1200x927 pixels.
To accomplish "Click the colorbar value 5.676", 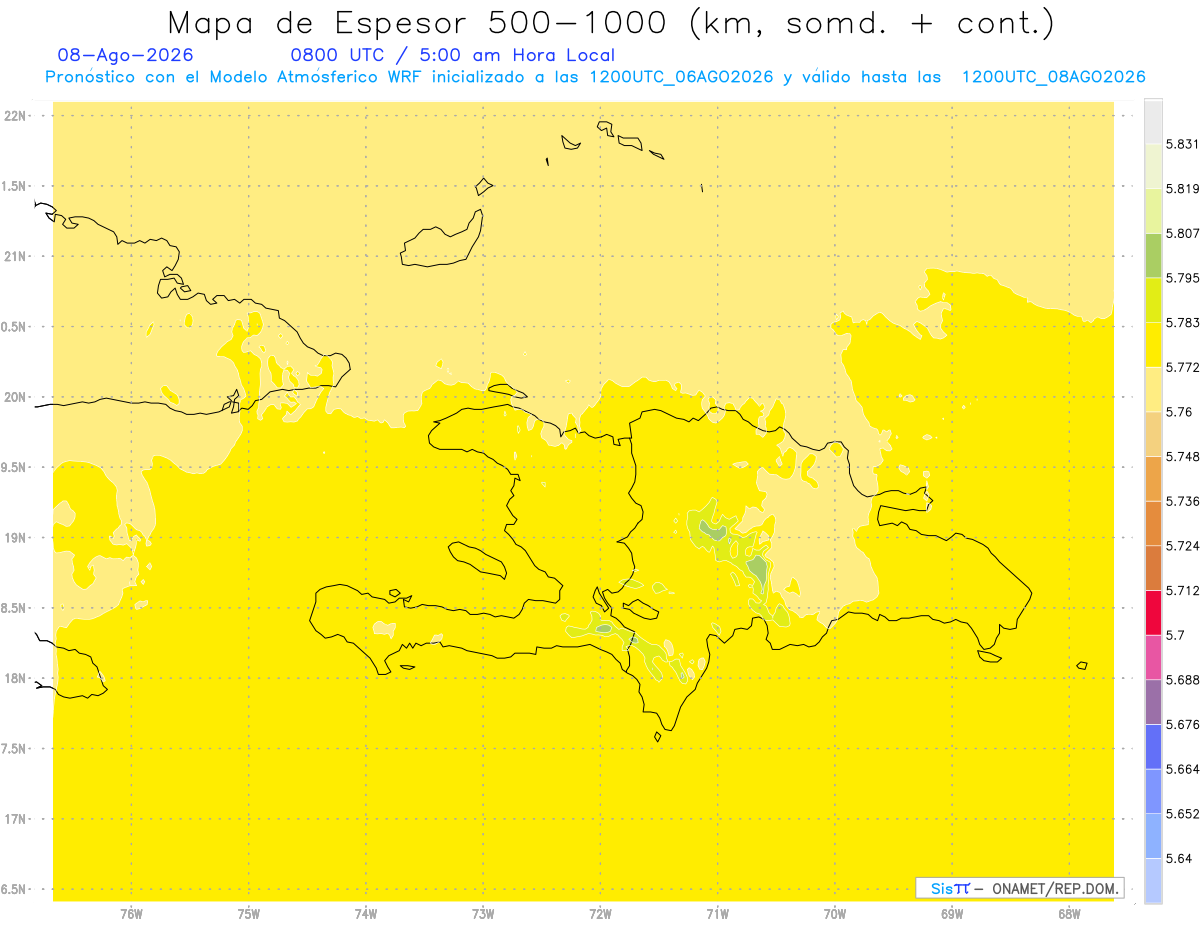I will [x=1183, y=725].
